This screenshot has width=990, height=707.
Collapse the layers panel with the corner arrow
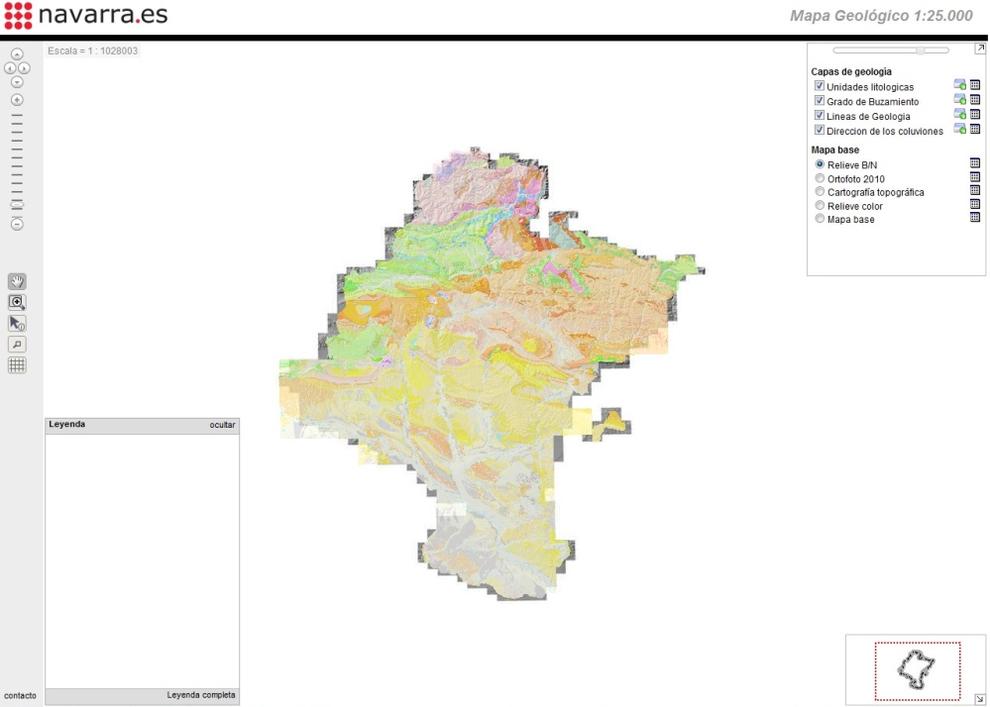coord(979,47)
